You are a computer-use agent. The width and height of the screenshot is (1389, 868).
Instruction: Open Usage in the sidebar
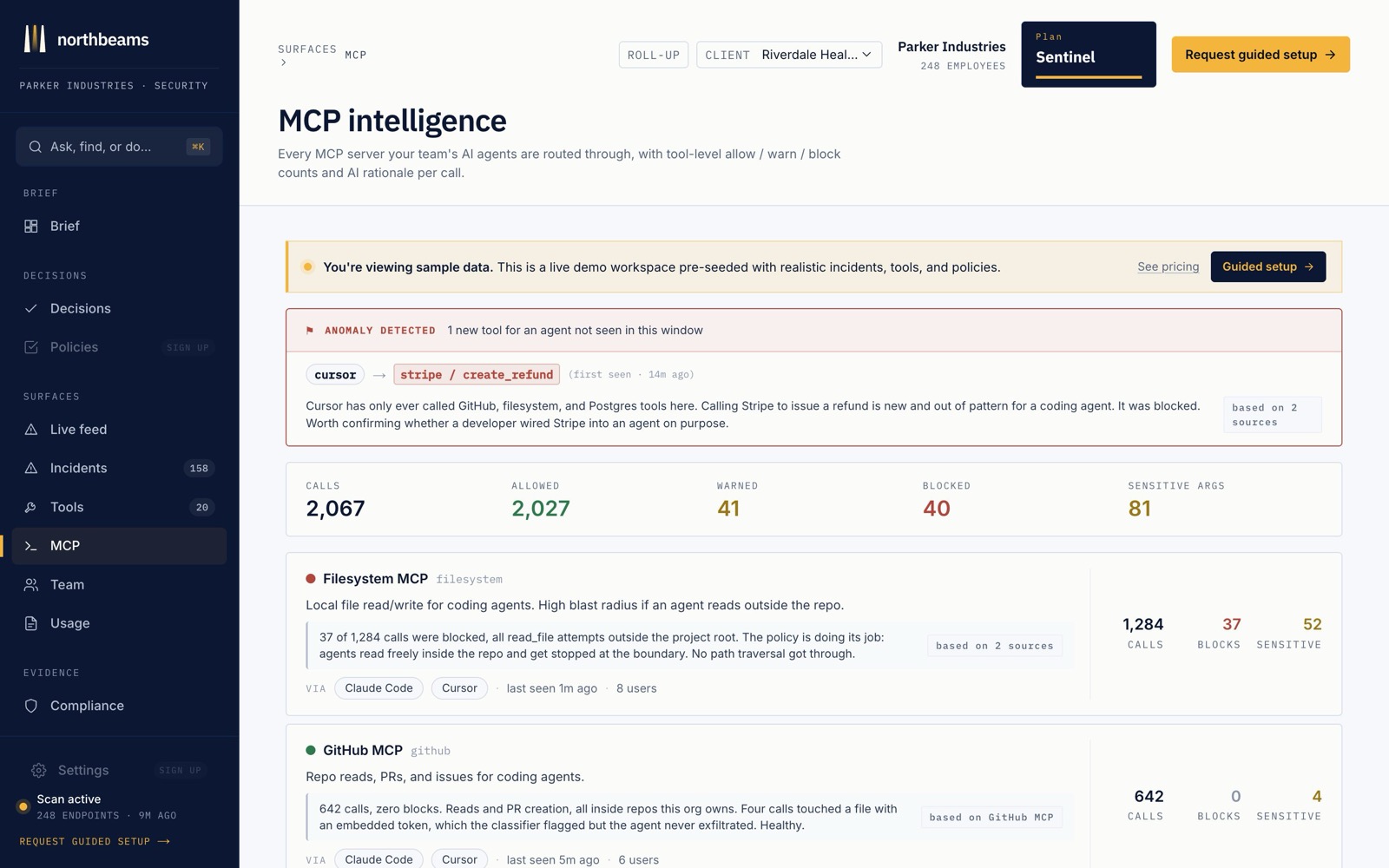click(119, 624)
